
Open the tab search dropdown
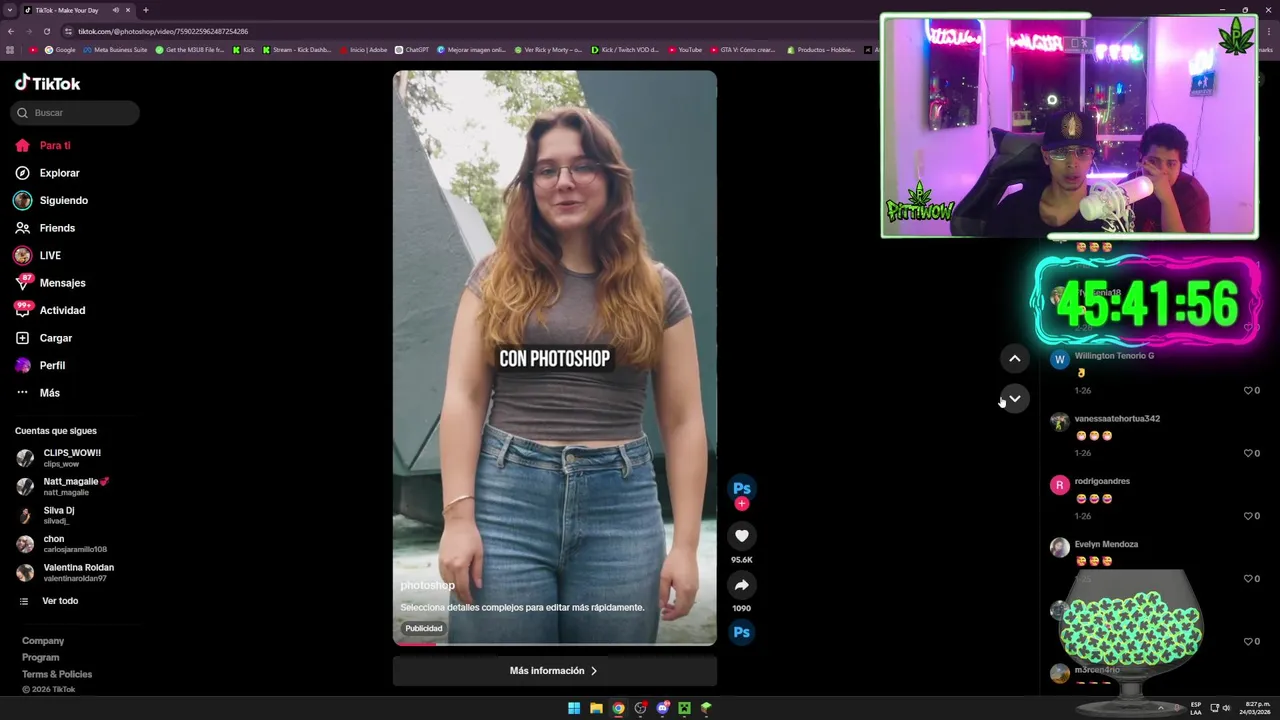pos(10,10)
